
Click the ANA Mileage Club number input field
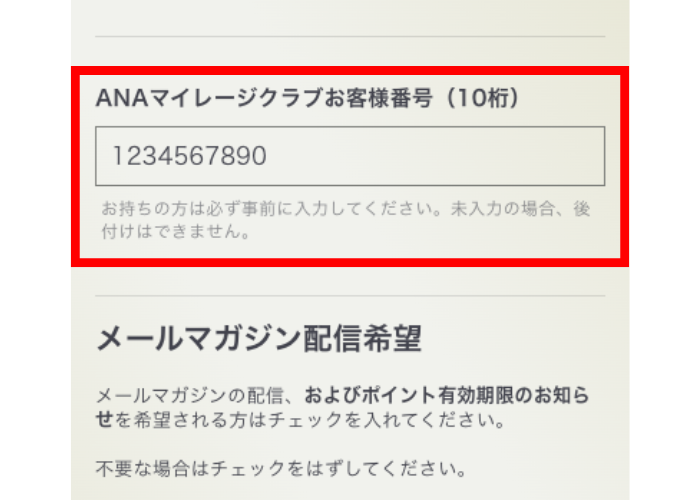point(350,156)
